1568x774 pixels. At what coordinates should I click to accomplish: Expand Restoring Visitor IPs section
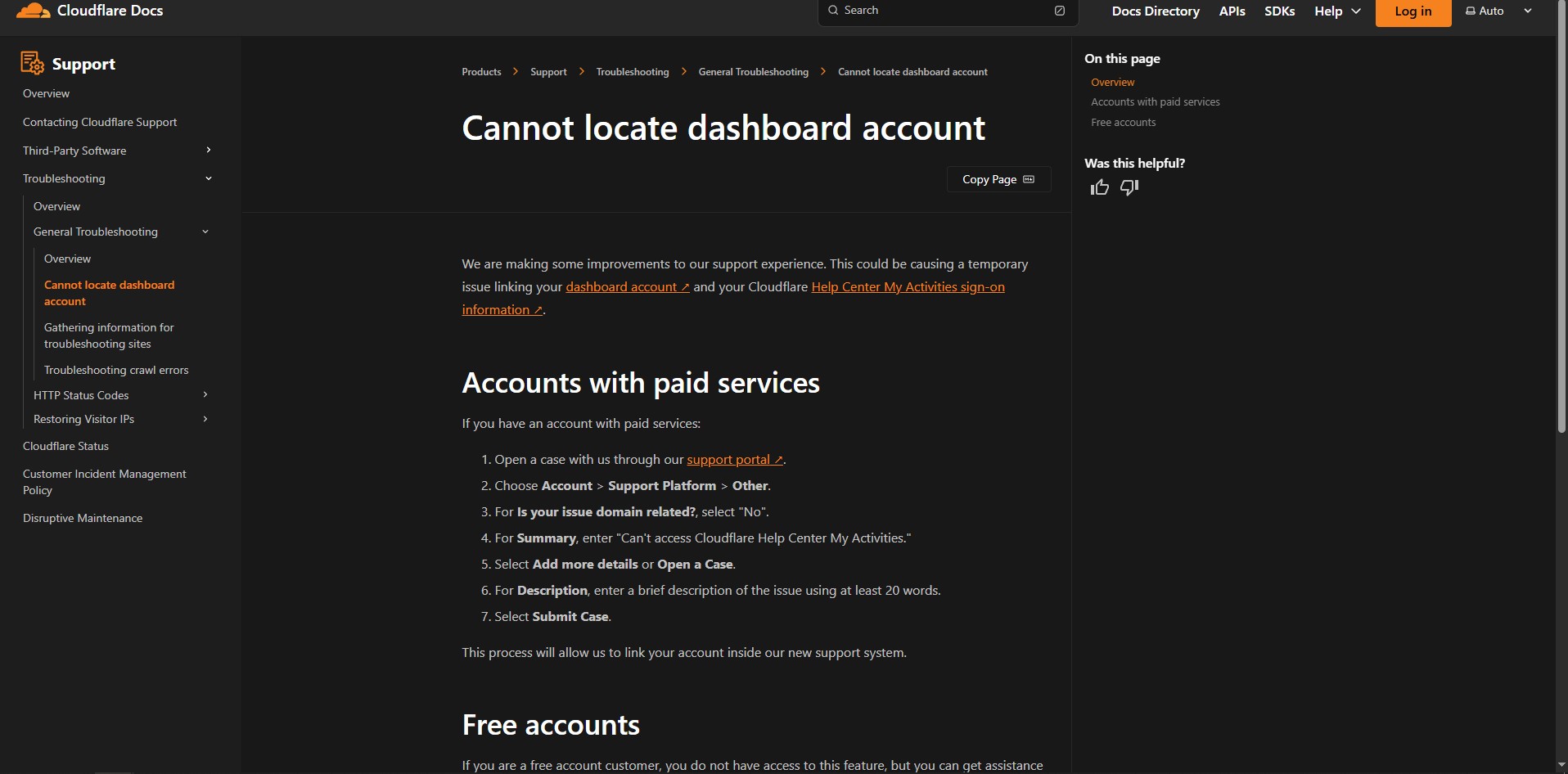[x=205, y=419]
